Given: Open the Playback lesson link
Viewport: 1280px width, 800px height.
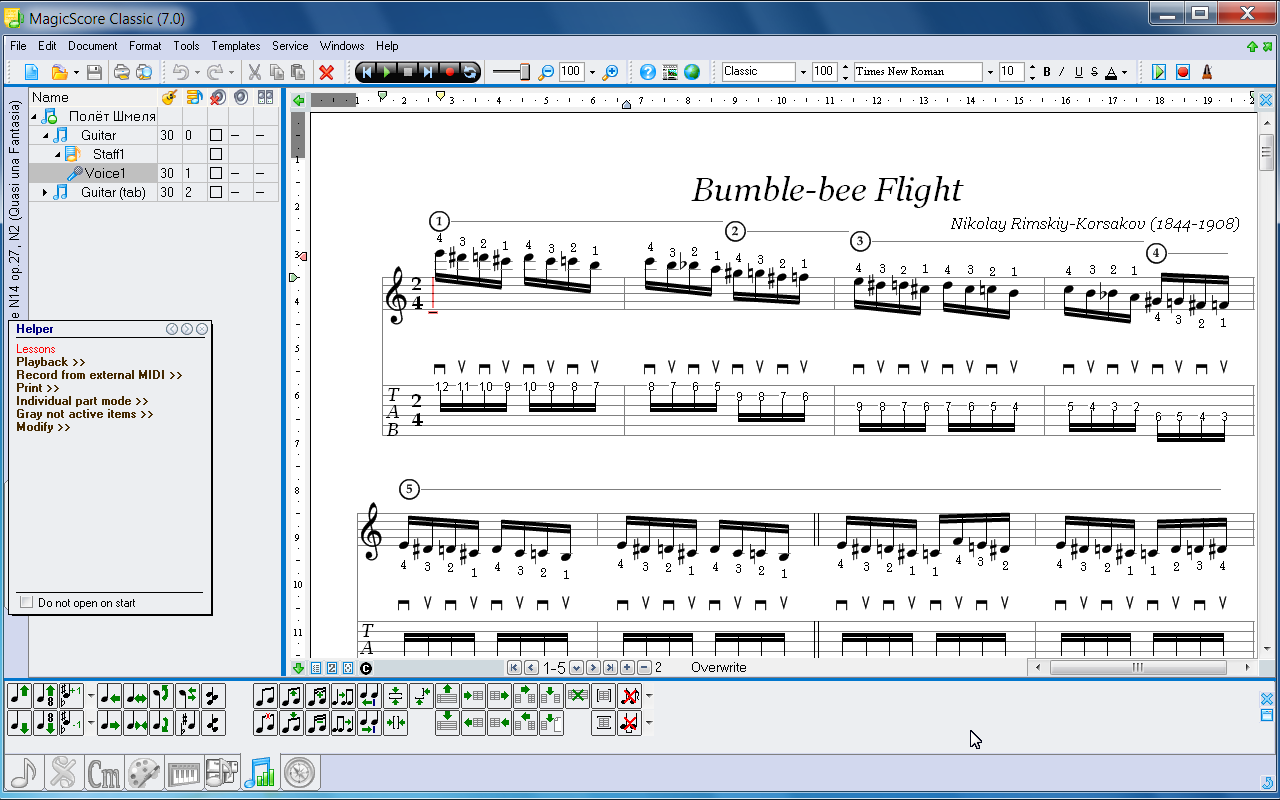Looking at the screenshot, I should [51, 362].
